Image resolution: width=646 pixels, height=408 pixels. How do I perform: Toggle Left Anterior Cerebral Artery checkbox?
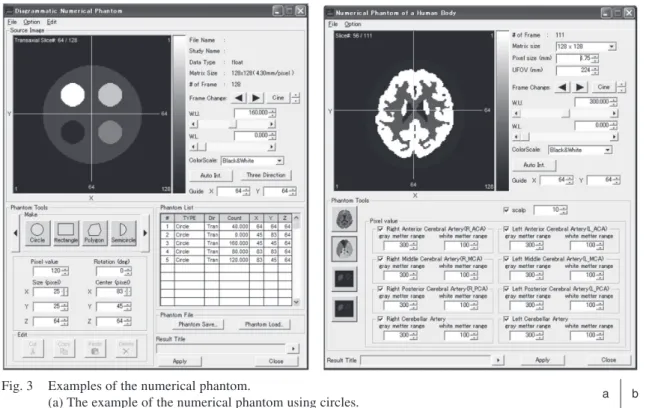tap(506, 229)
